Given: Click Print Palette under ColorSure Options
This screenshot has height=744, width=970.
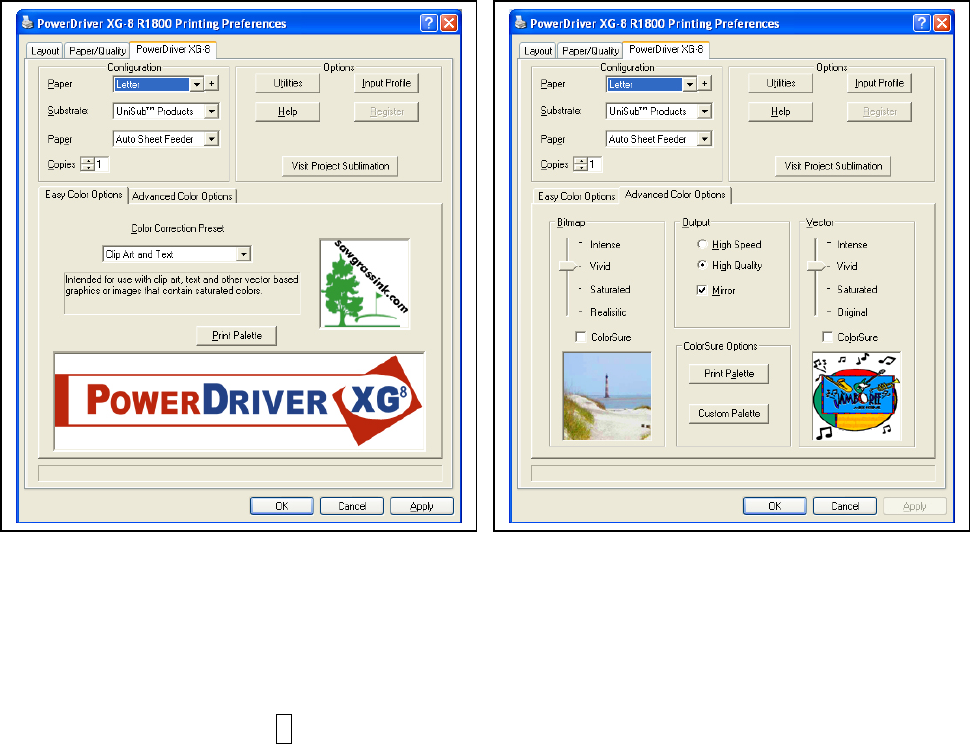Looking at the screenshot, I should pyautogui.click(x=729, y=374).
